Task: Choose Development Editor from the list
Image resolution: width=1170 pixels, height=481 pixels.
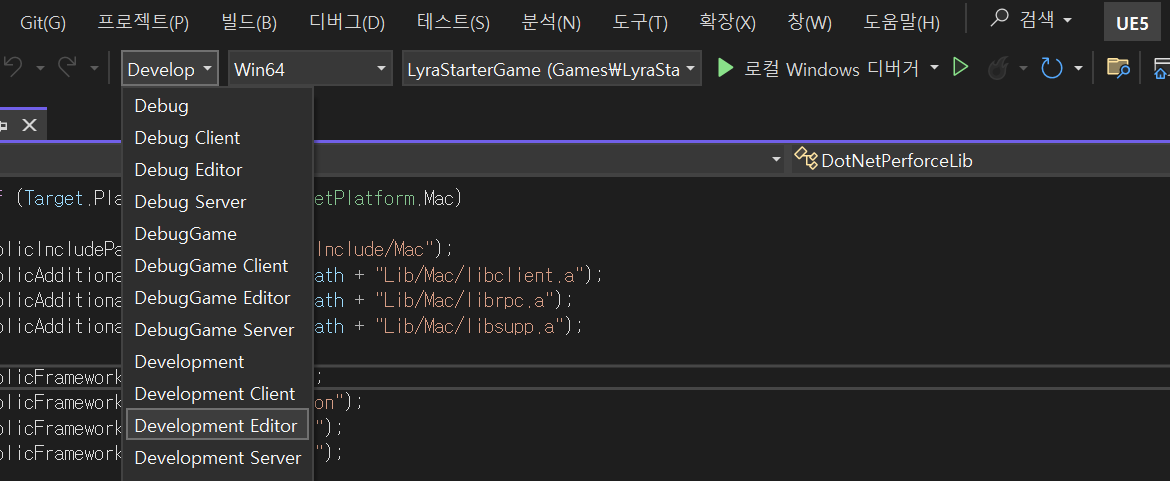Action: (x=216, y=426)
